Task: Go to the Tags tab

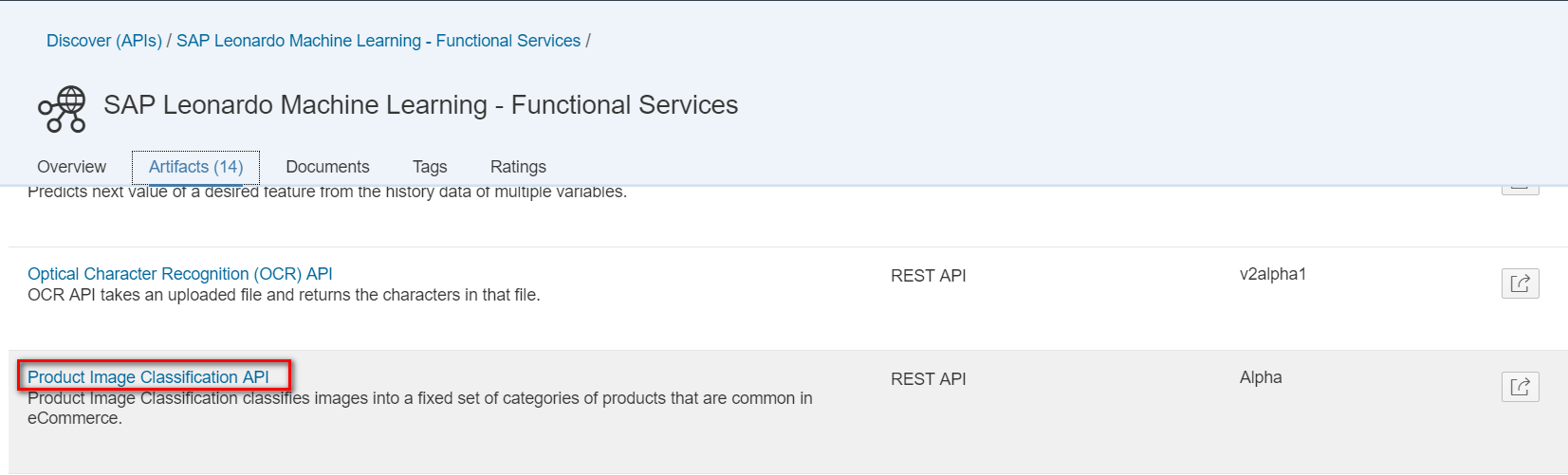Action: (x=430, y=167)
